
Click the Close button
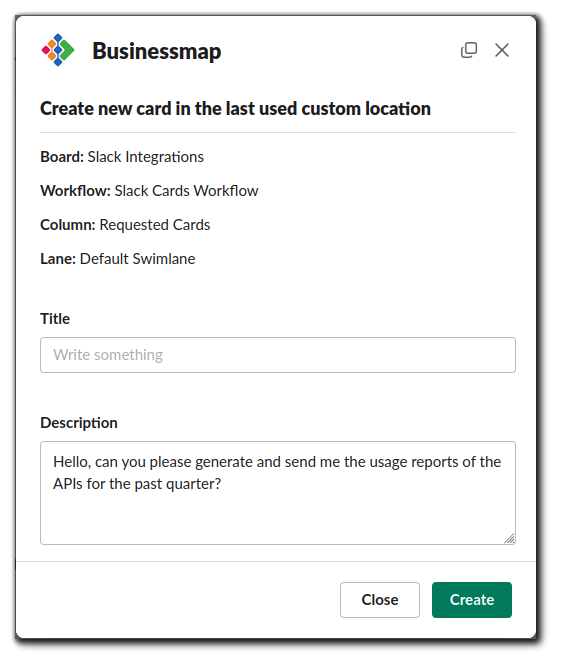[x=380, y=600]
